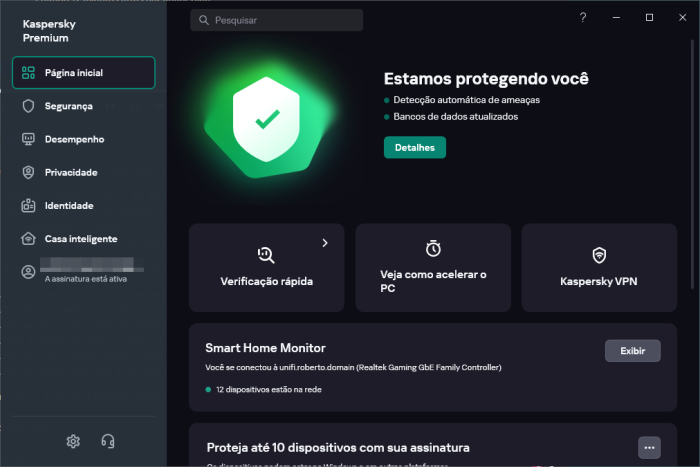The image size is (700, 467).
Task: Go to the Desempenho section
Action: [x=74, y=139]
